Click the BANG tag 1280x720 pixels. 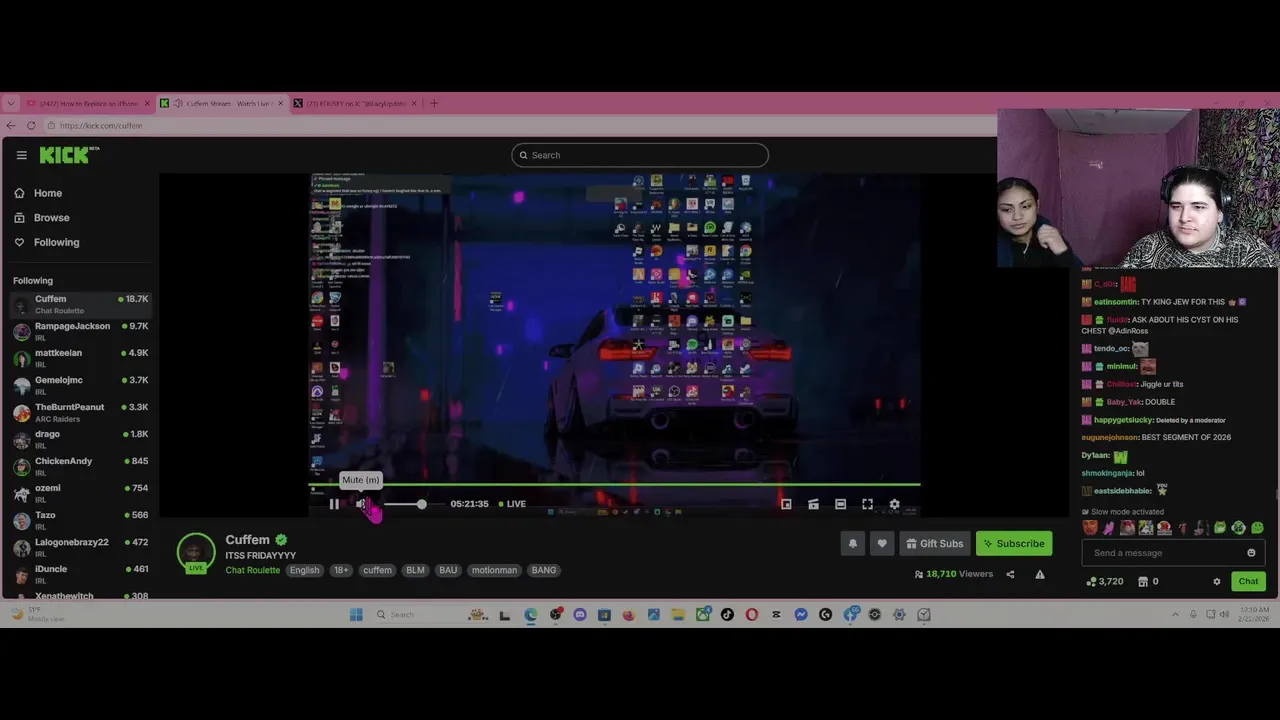(544, 570)
